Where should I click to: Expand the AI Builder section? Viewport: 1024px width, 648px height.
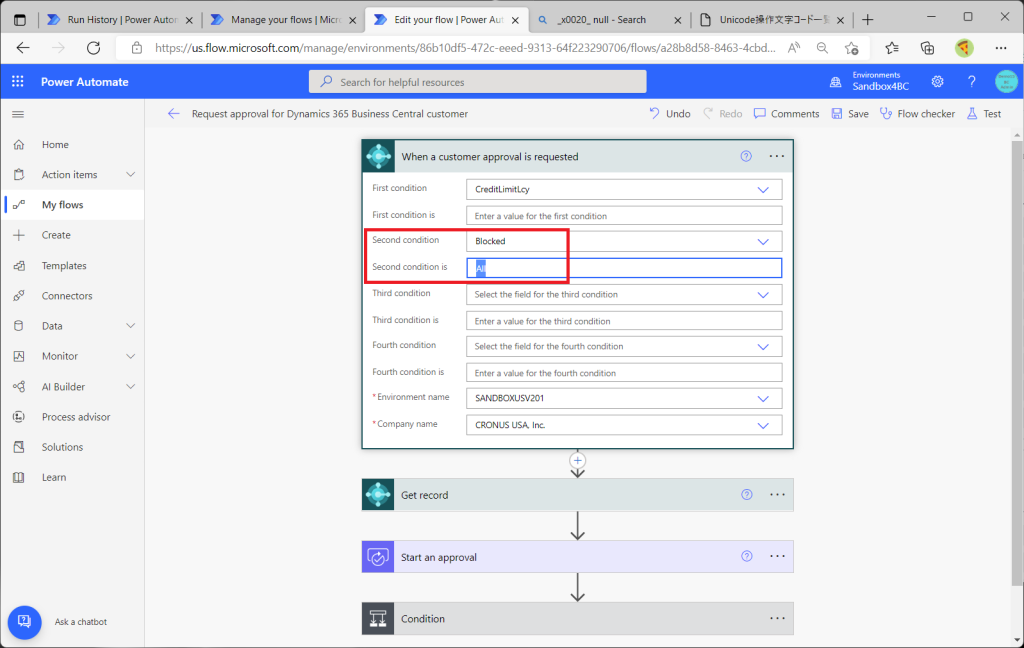[131, 386]
